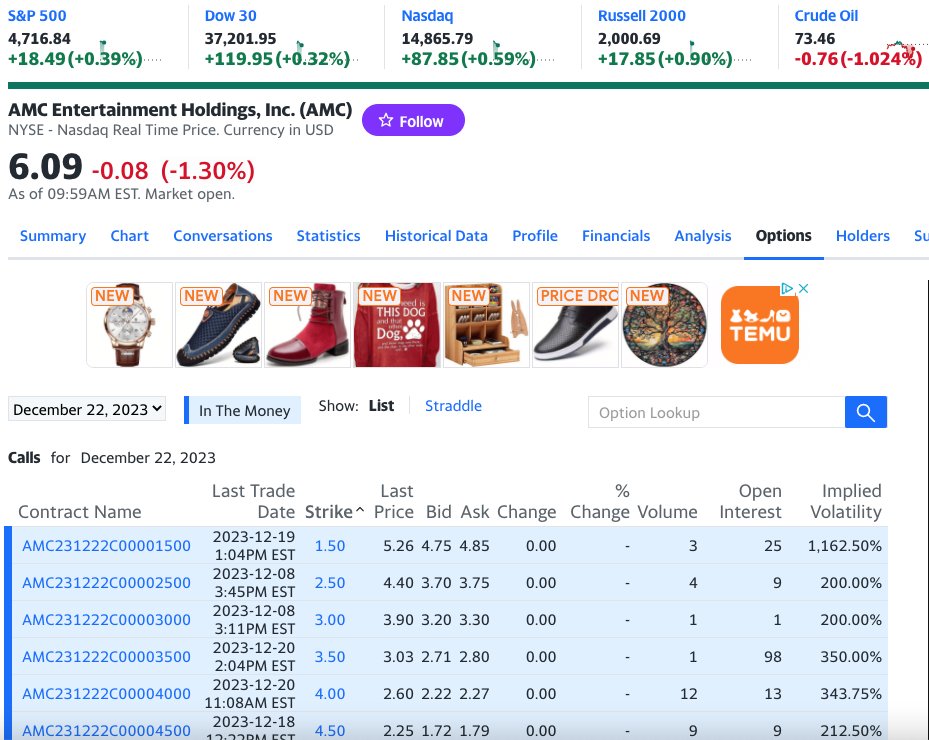Viewport: 929px width, 740px height.
Task: Click the Option Lookup search magnifier icon
Action: point(865,412)
